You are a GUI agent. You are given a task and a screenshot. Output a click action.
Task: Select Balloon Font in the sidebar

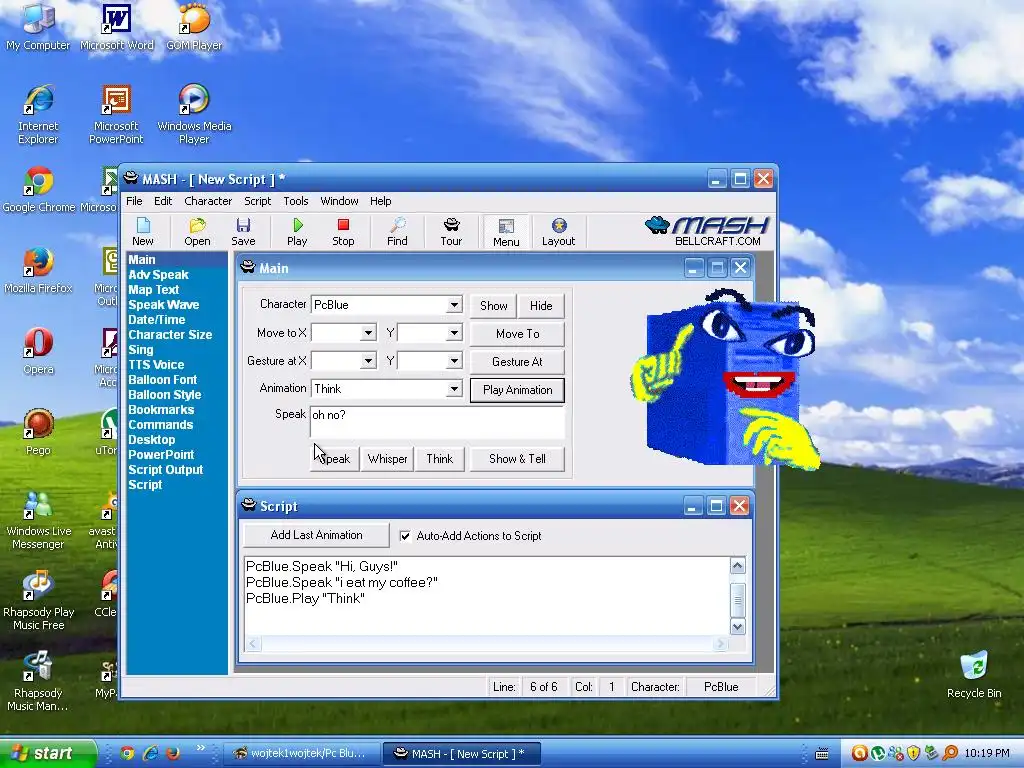coord(163,380)
